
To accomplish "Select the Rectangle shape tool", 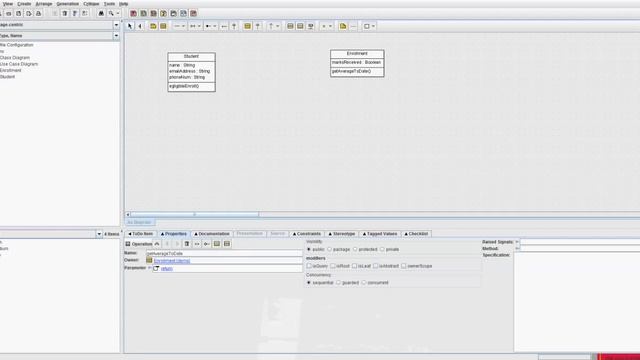I will 367,26.
